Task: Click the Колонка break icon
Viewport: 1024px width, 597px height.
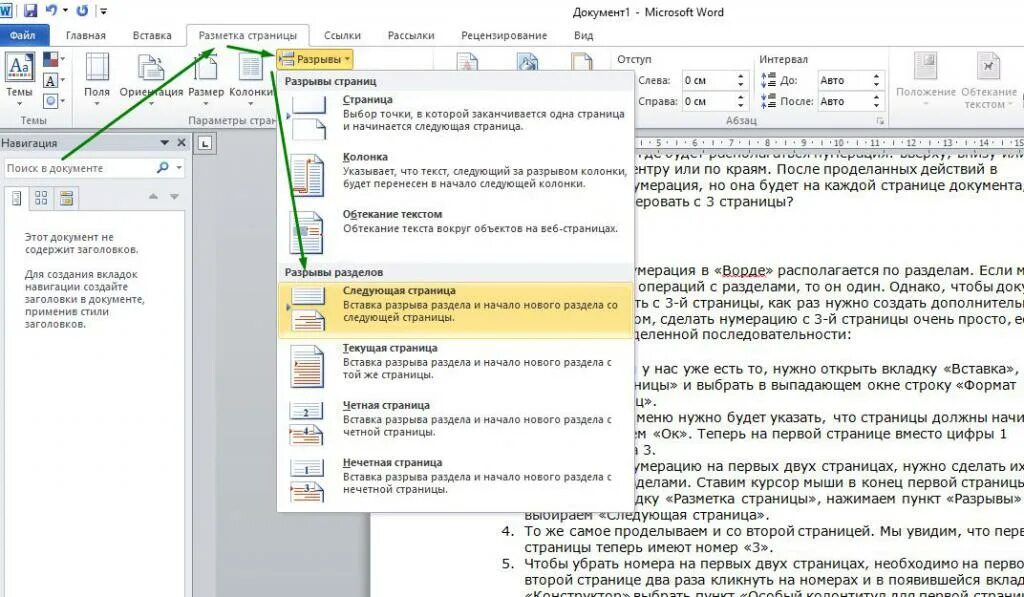Action: point(307,175)
